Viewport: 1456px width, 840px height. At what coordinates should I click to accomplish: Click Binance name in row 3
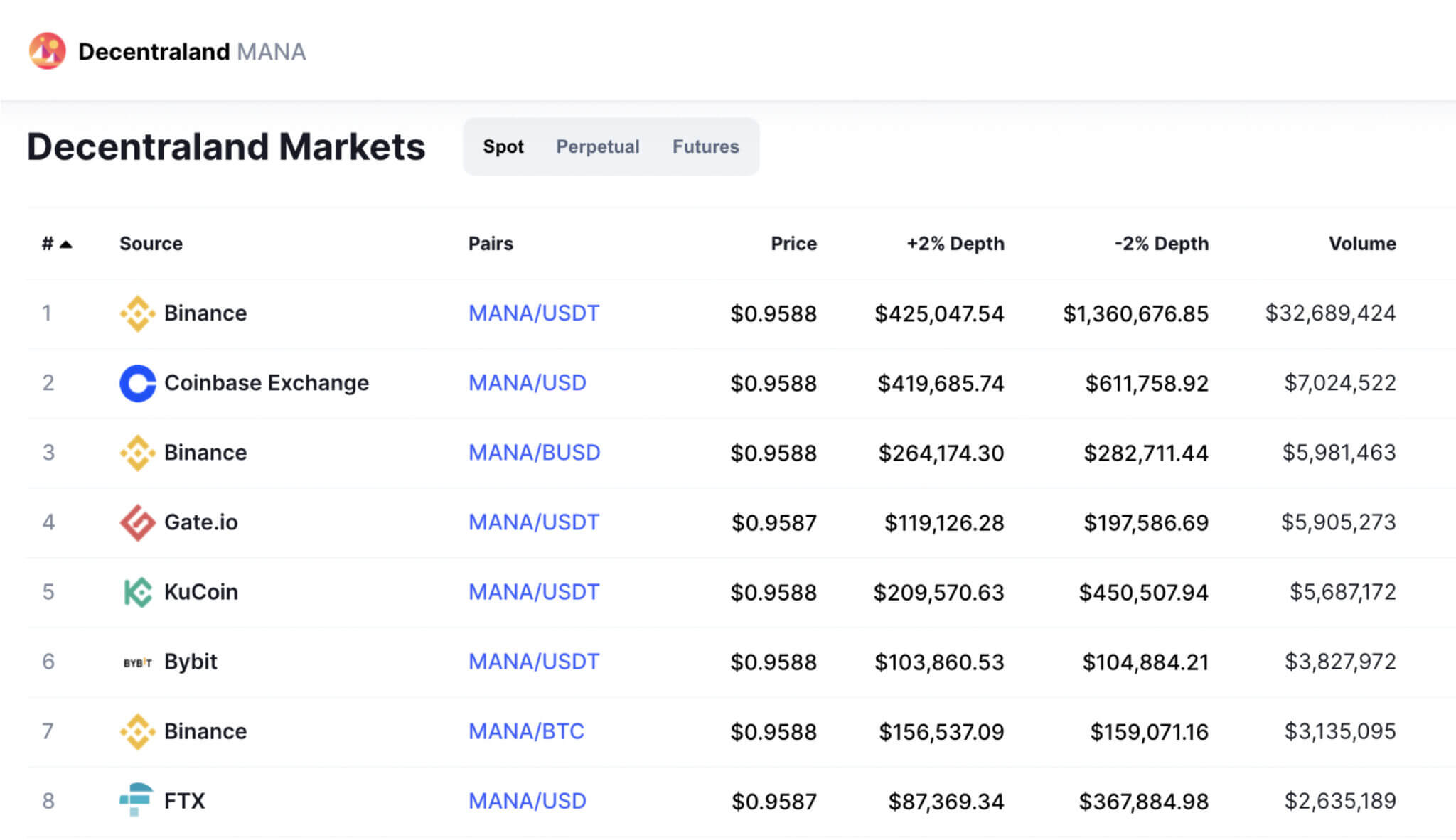[x=205, y=453]
